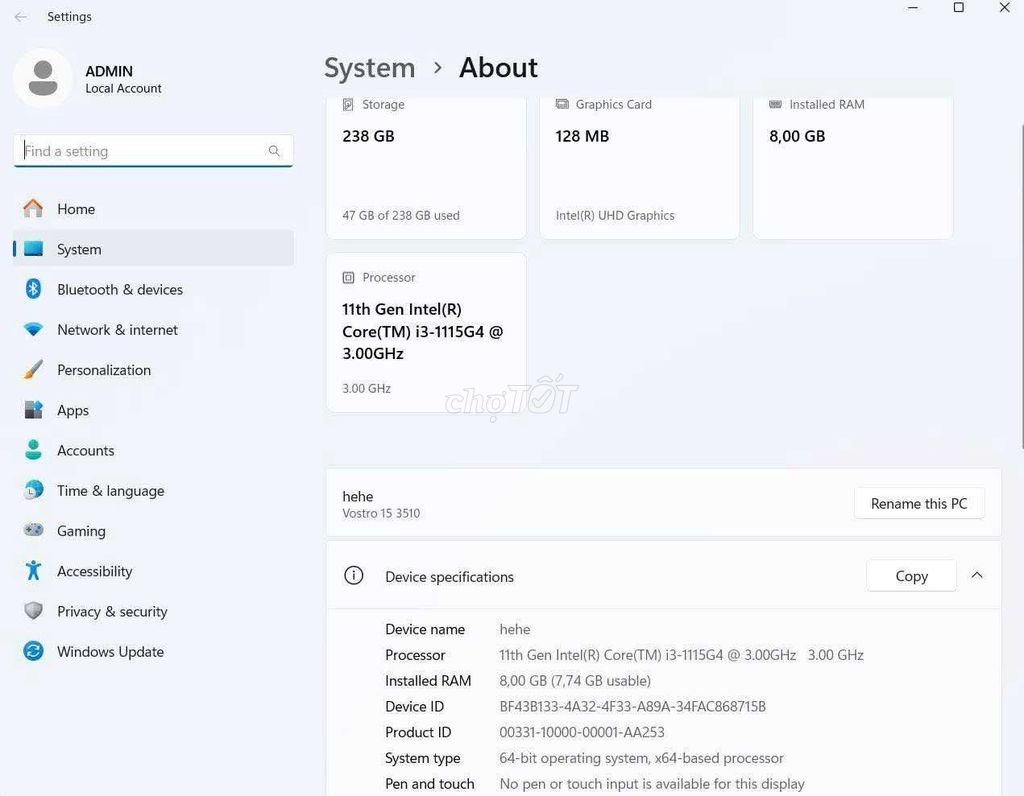Go to Gaming settings
The height and width of the screenshot is (796, 1024).
[153, 531]
